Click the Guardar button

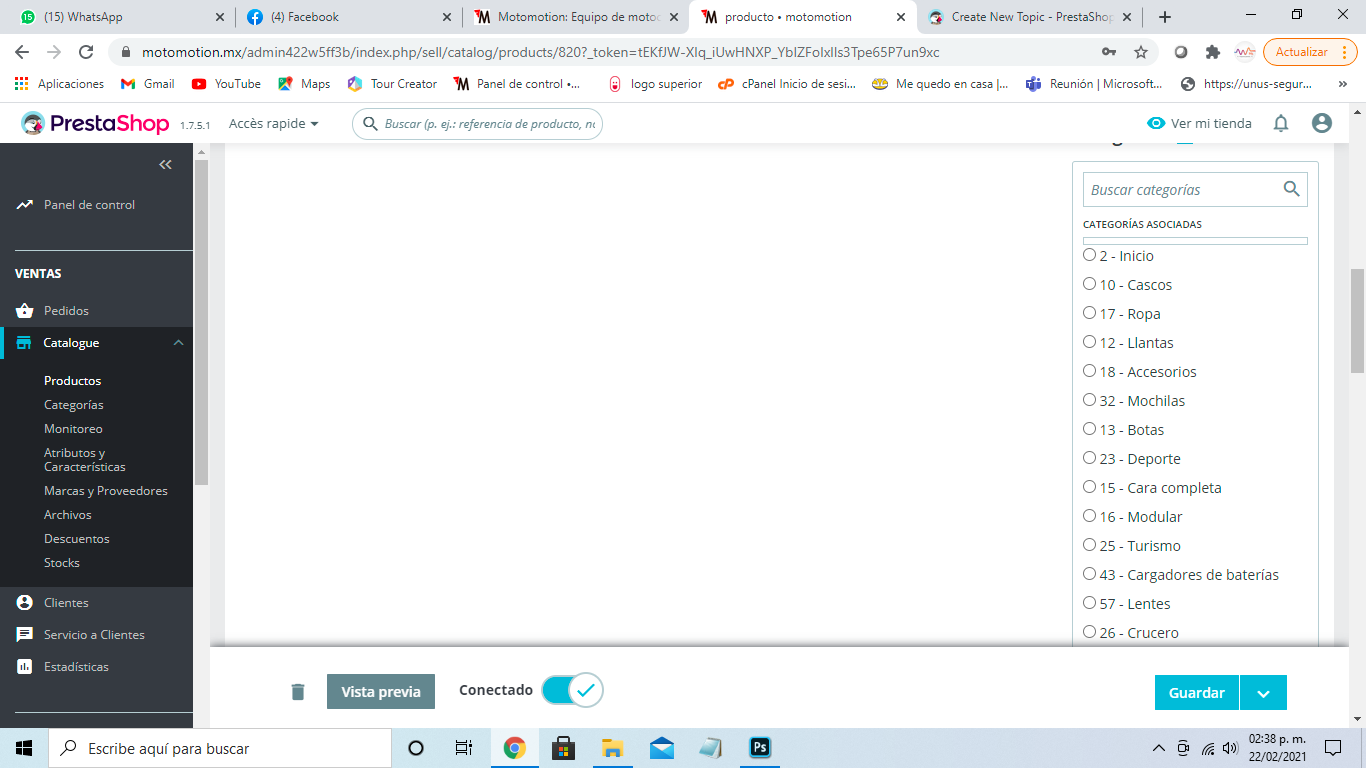tap(1197, 693)
